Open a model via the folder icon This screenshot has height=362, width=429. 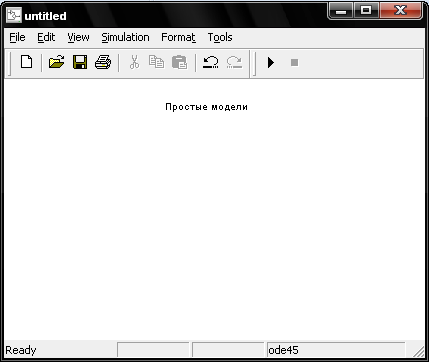(56, 62)
